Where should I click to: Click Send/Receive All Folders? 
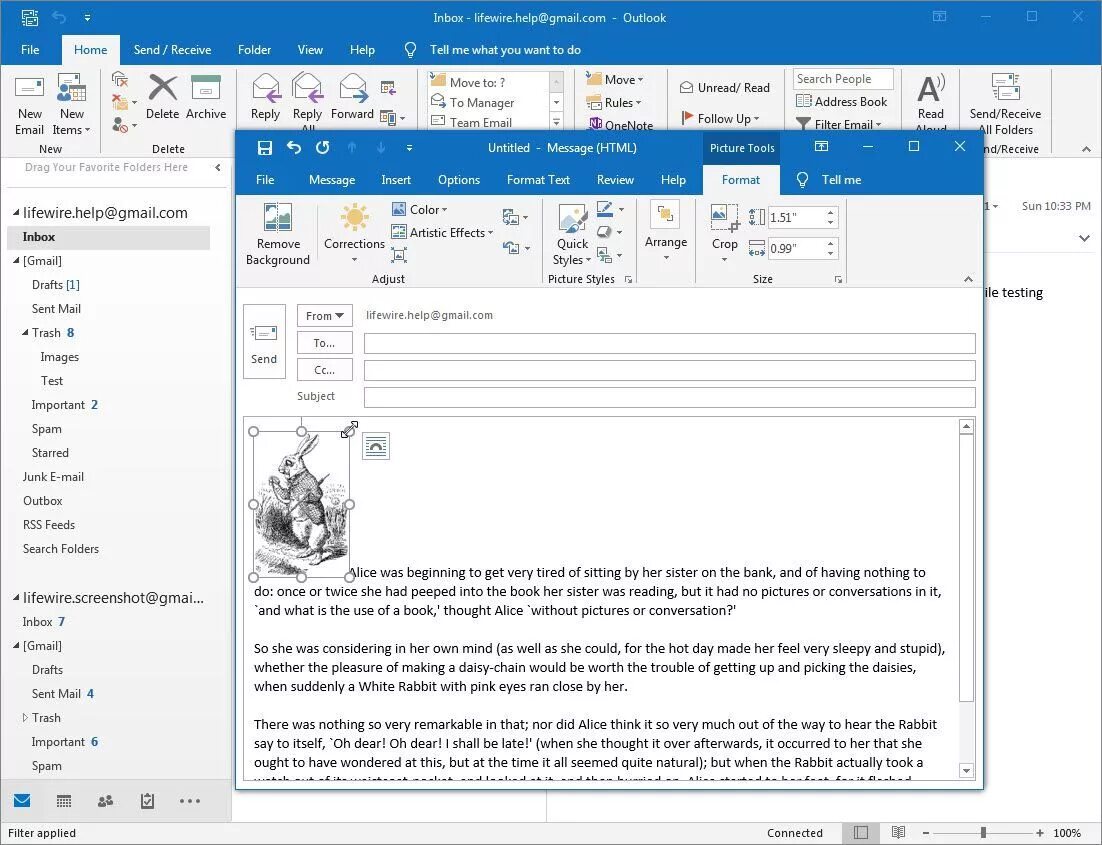[1005, 104]
